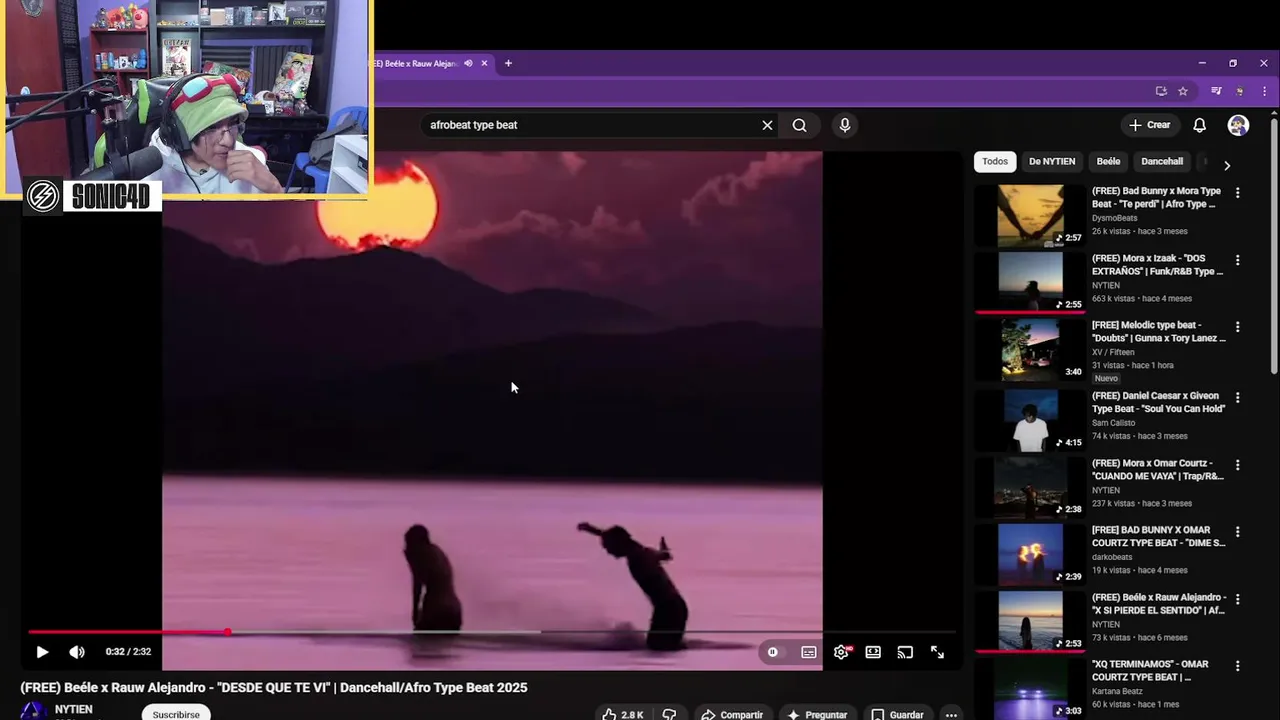Open Daniel Caesar x Giveon type beat title
The image size is (1280, 720).
(1158, 402)
